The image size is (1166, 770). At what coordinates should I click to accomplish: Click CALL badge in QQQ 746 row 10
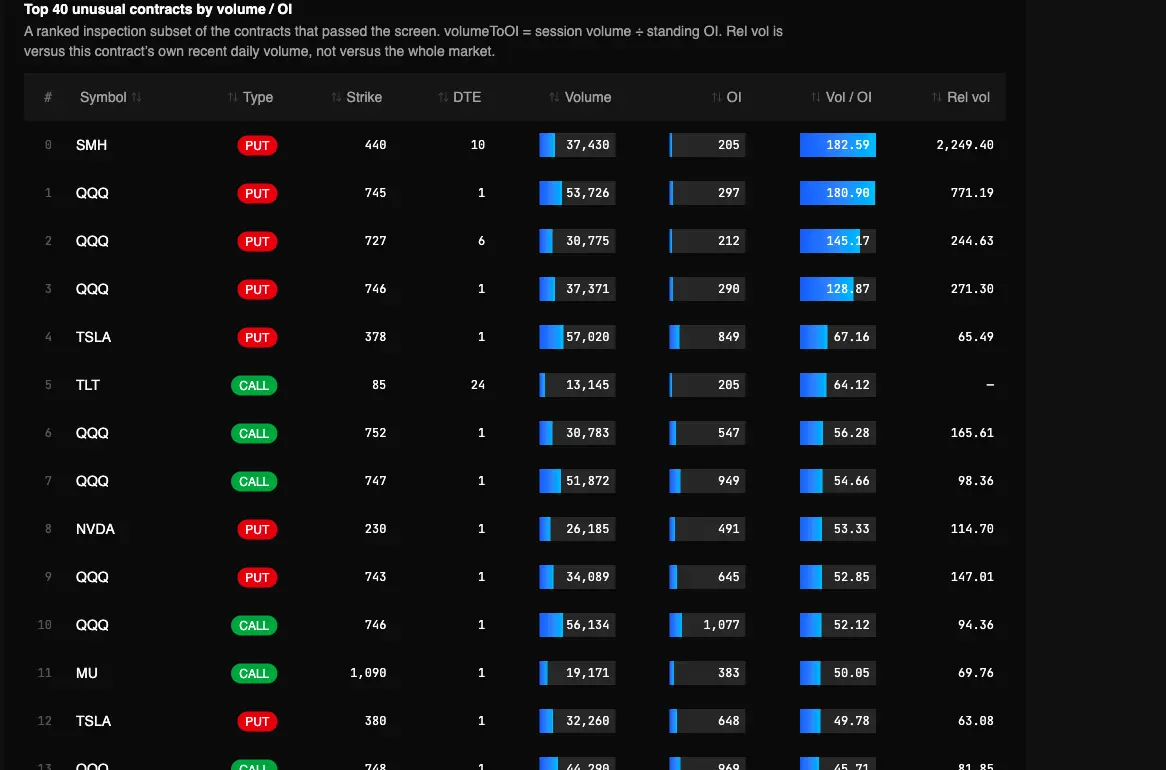tap(254, 625)
